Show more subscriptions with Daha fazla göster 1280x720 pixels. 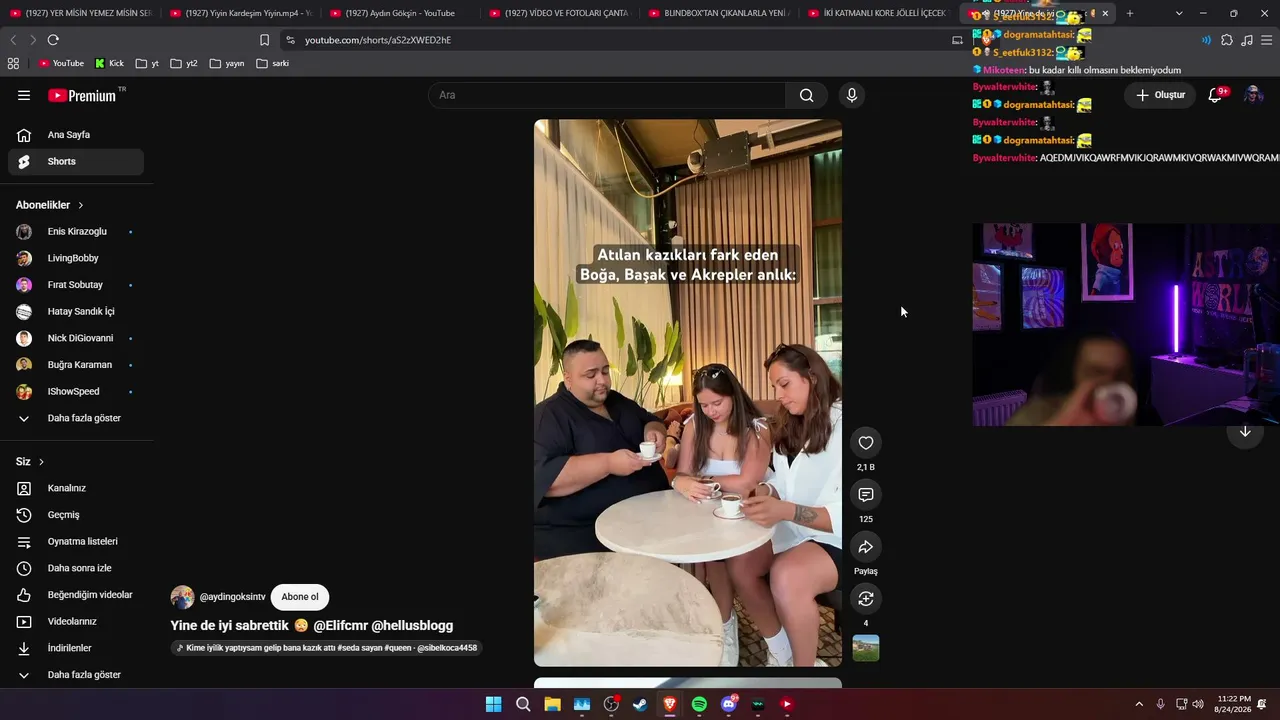click(x=76, y=418)
